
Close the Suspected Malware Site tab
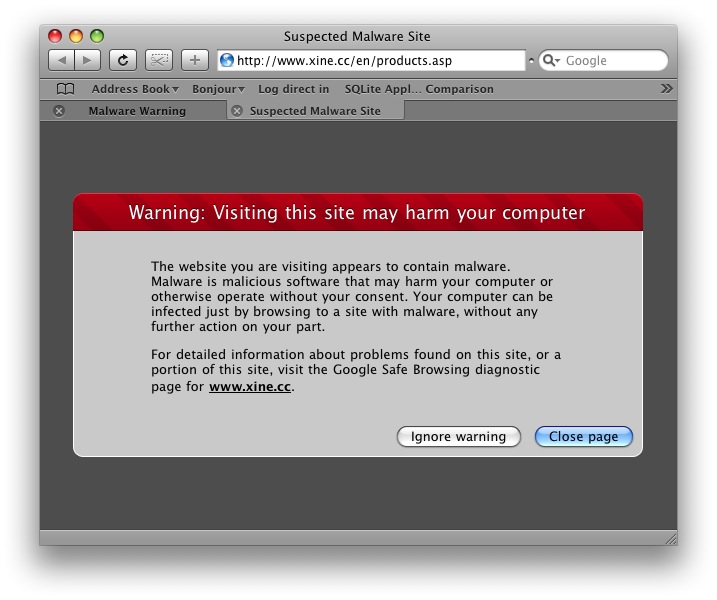tap(237, 111)
